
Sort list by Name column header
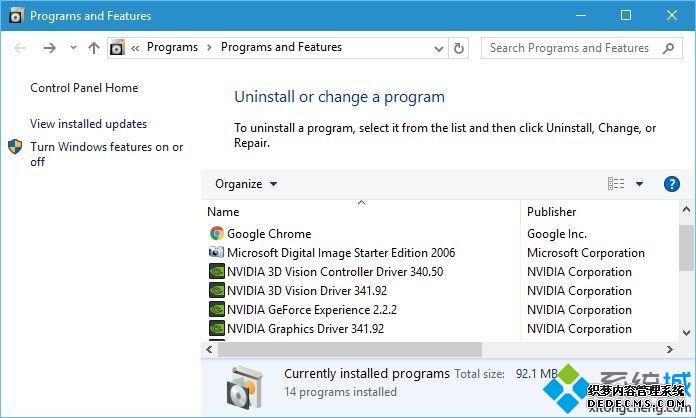coord(223,212)
